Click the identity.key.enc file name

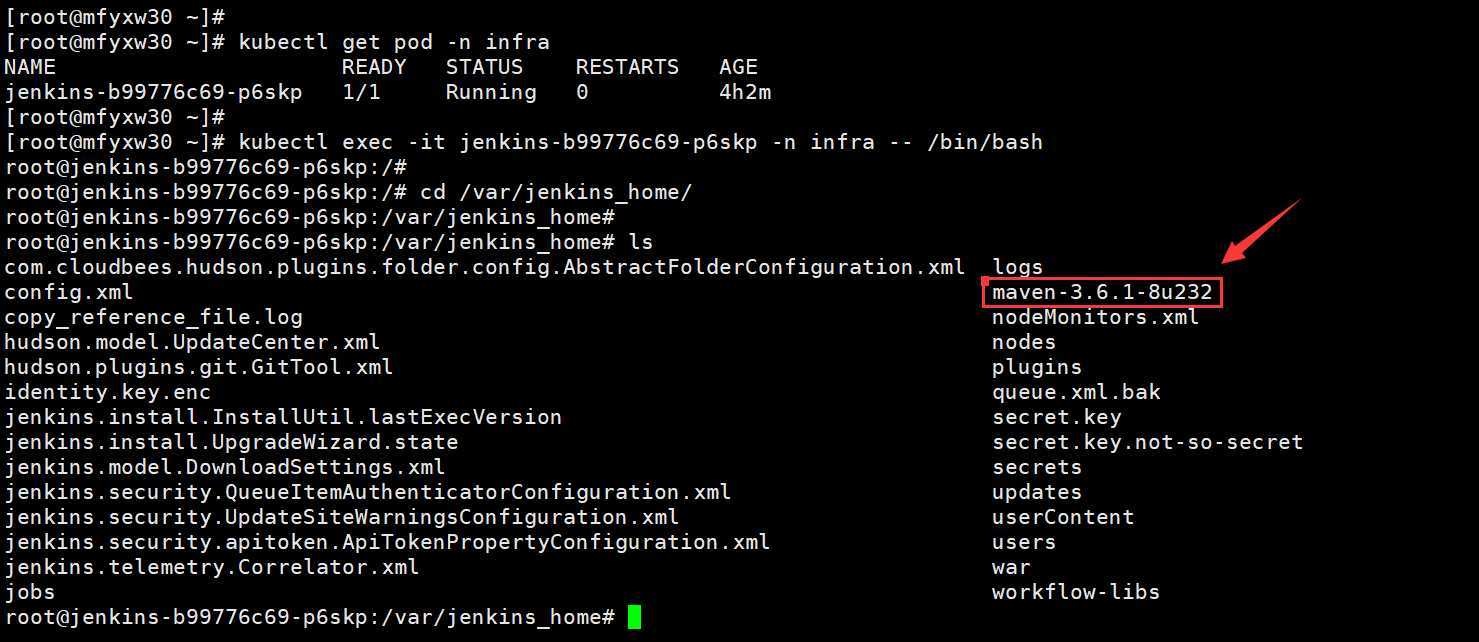click(x=108, y=392)
